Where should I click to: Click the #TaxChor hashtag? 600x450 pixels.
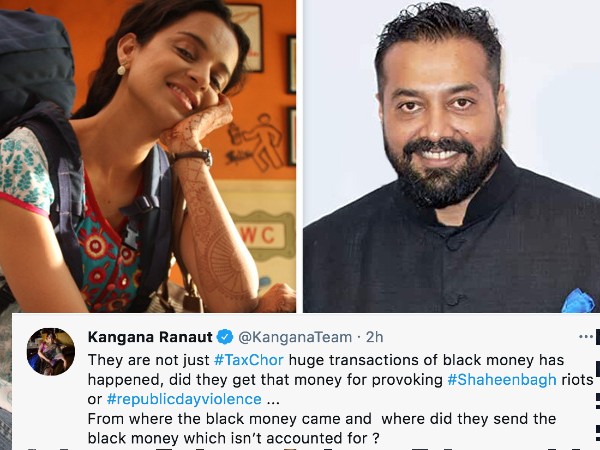click(249, 360)
